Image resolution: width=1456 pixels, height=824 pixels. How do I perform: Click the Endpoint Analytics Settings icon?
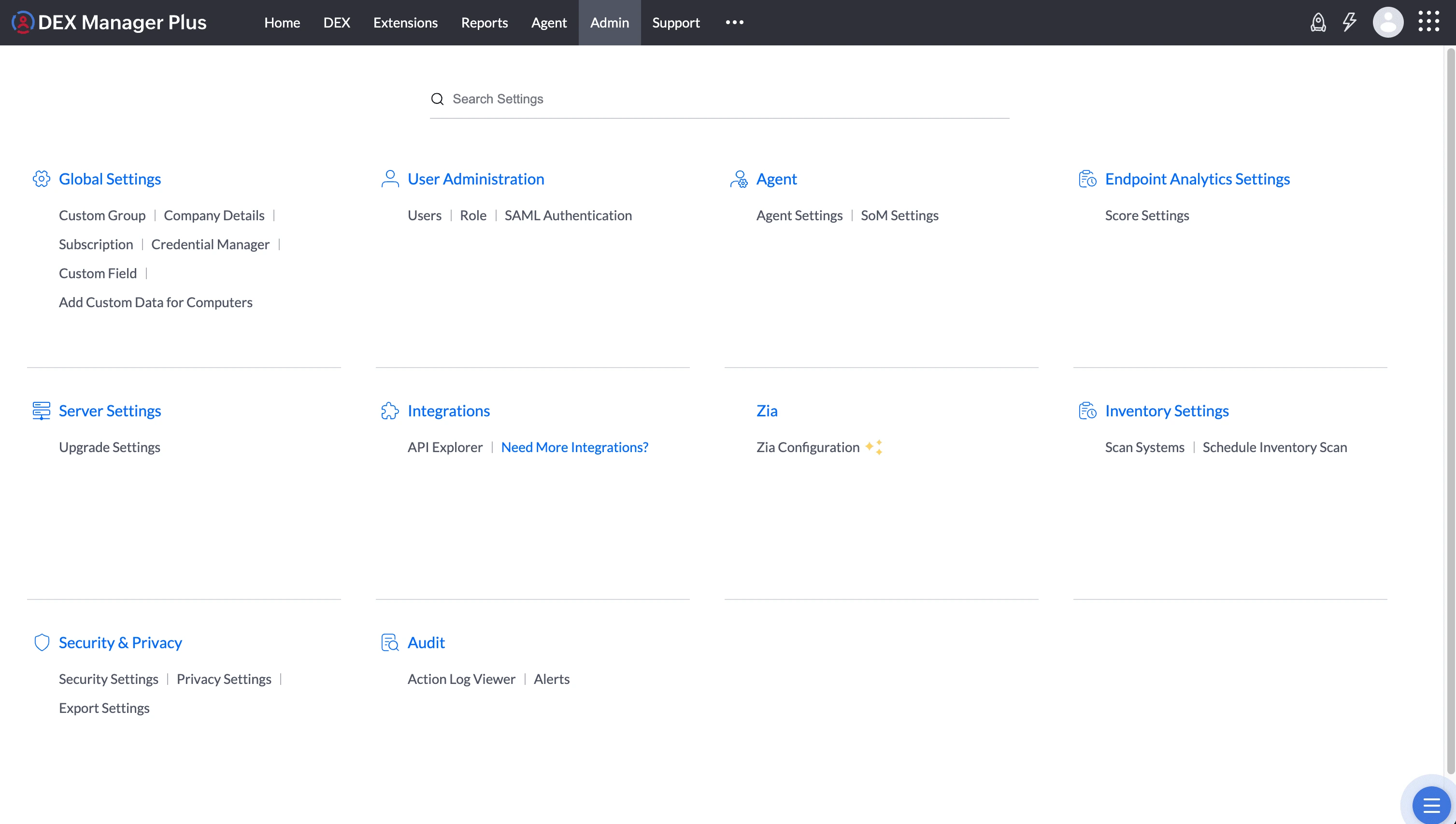[x=1087, y=179]
